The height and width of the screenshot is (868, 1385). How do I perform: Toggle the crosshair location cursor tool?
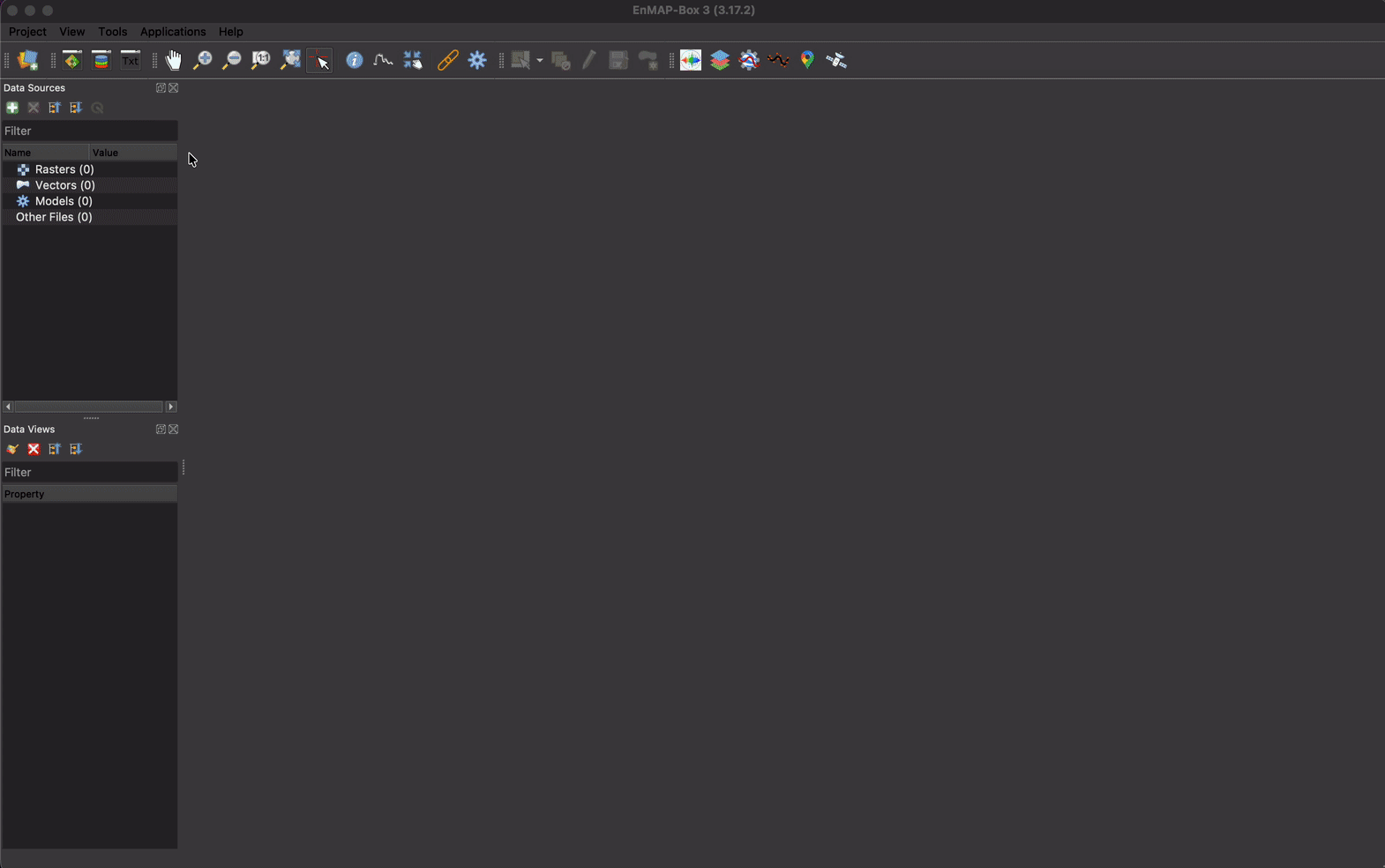pyautogui.click(x=319, y=60)
